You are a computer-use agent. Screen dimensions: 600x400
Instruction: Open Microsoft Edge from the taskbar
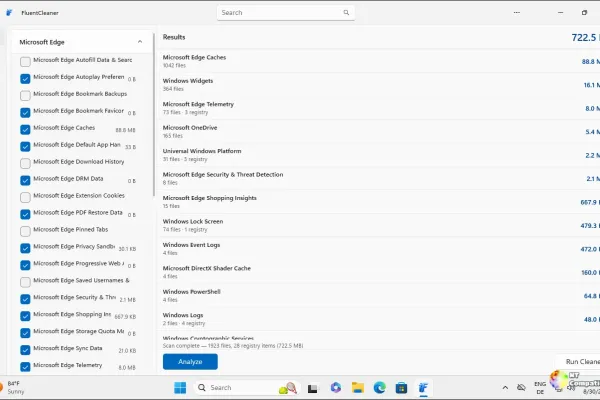[x=380, y=388]
